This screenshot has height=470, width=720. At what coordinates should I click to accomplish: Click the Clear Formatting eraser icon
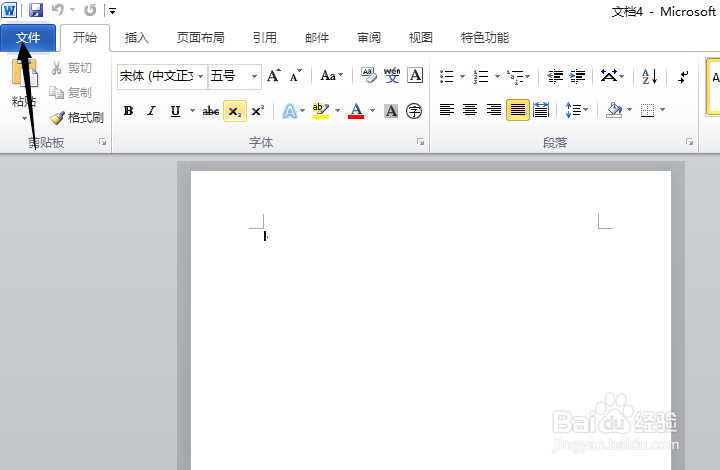368,75
